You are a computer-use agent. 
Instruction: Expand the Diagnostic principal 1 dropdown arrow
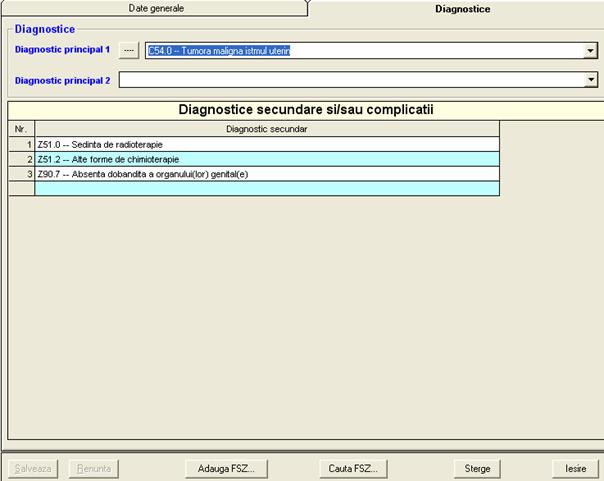(590, 51)
